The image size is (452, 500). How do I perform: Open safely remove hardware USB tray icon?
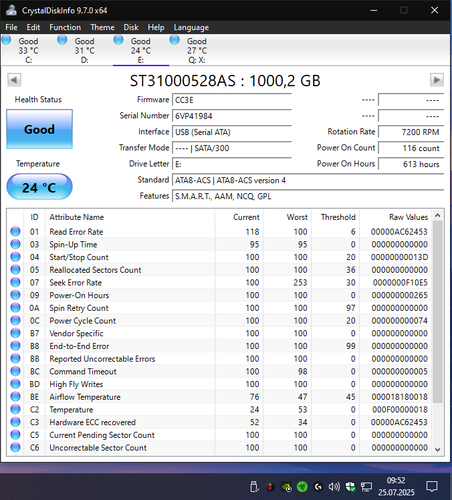(x=254, y=487)
